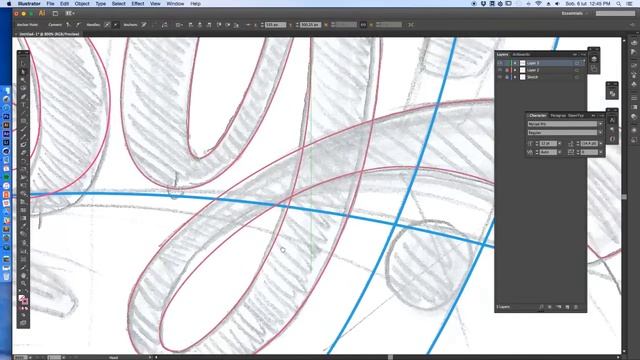The image size is (640, 360).
Task: Select the Selection tool (black arrow)
Action: [23, 63]
